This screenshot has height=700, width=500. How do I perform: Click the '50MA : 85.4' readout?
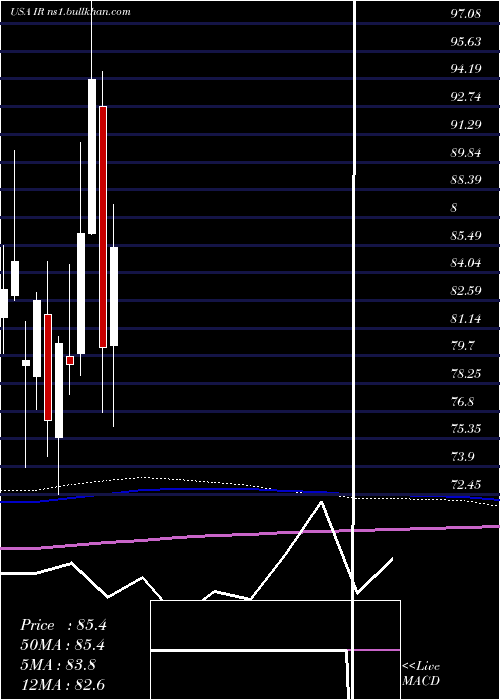point(62,645)
